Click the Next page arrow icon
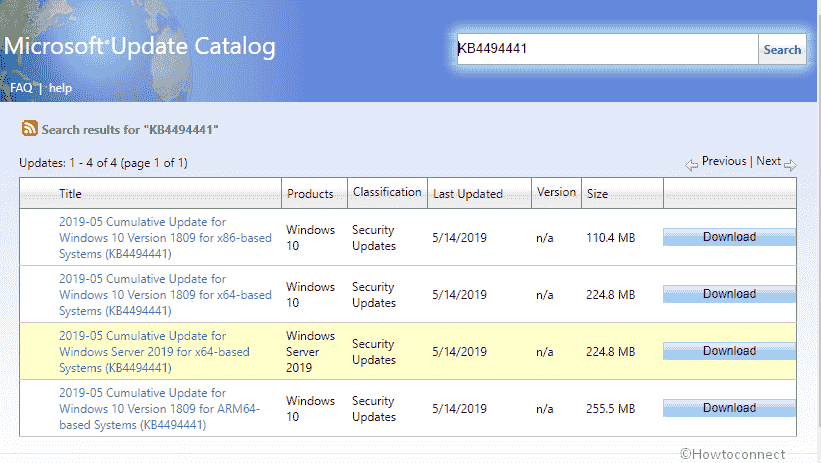Screen dimensions: 821x463 point(790,165)
